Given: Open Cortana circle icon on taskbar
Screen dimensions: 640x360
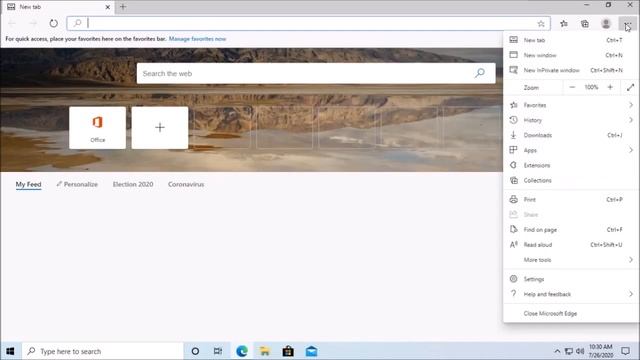Looking at the screenshot, I should 195,351.
